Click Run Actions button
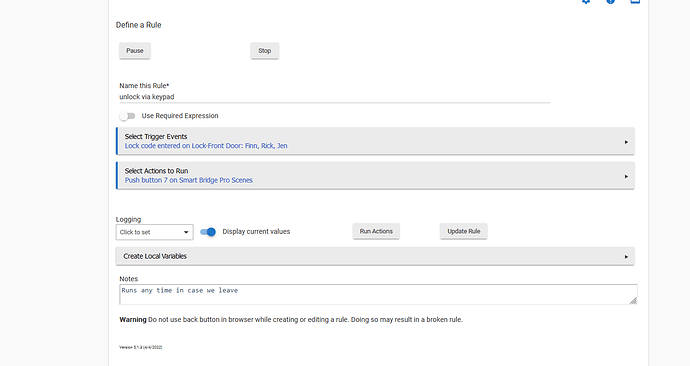Viewport: 690px width, 366px height. coord(376,231)
